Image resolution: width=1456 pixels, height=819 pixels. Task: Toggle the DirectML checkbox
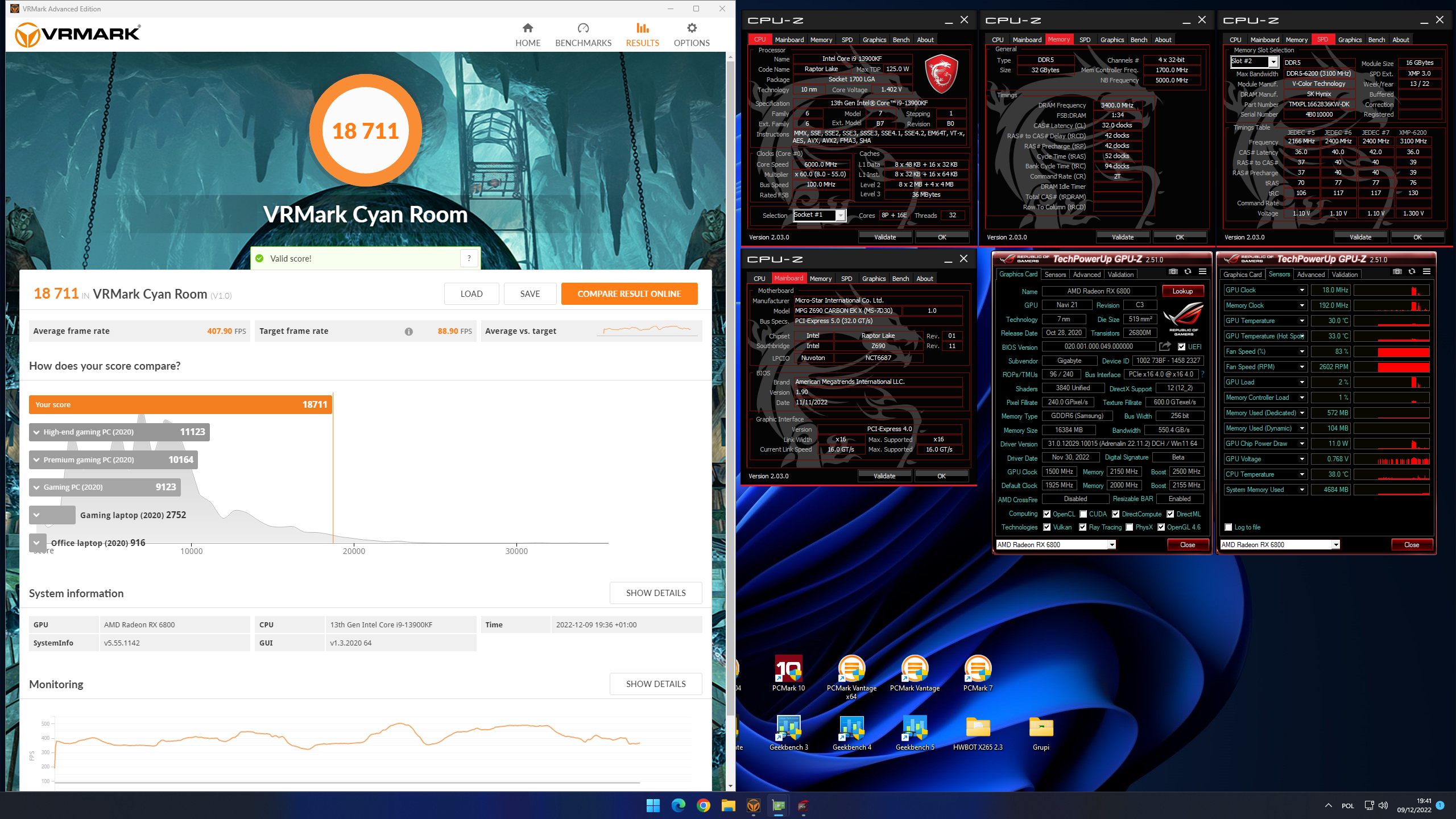1170,514
